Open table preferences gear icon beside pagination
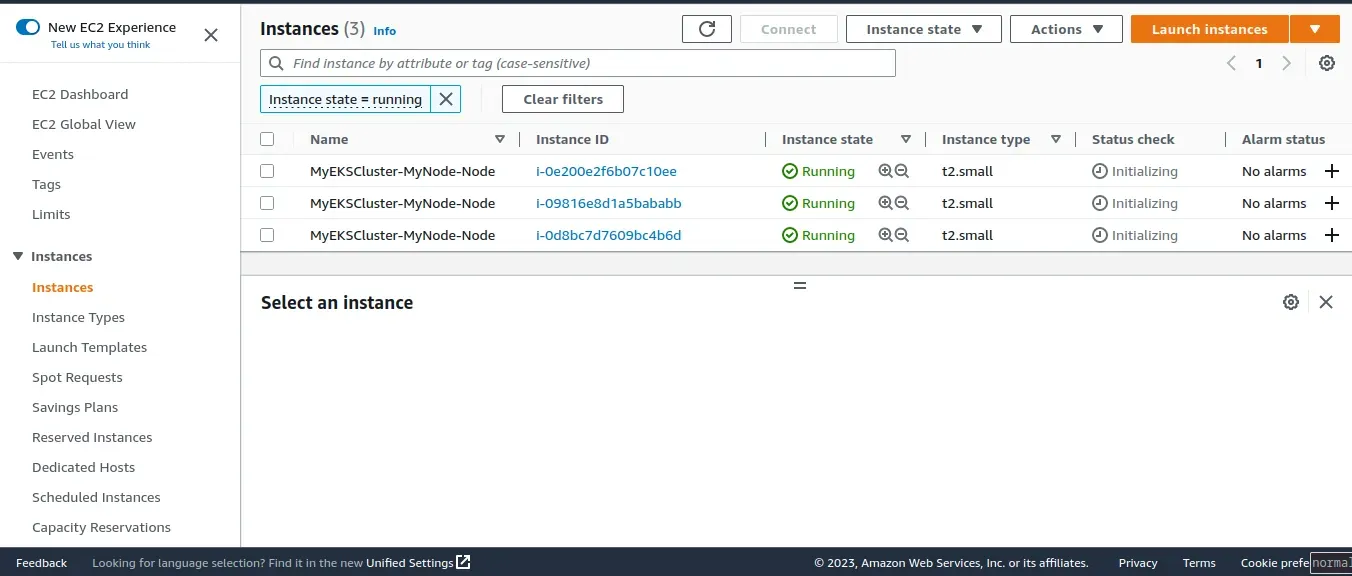 point(1326,63)
